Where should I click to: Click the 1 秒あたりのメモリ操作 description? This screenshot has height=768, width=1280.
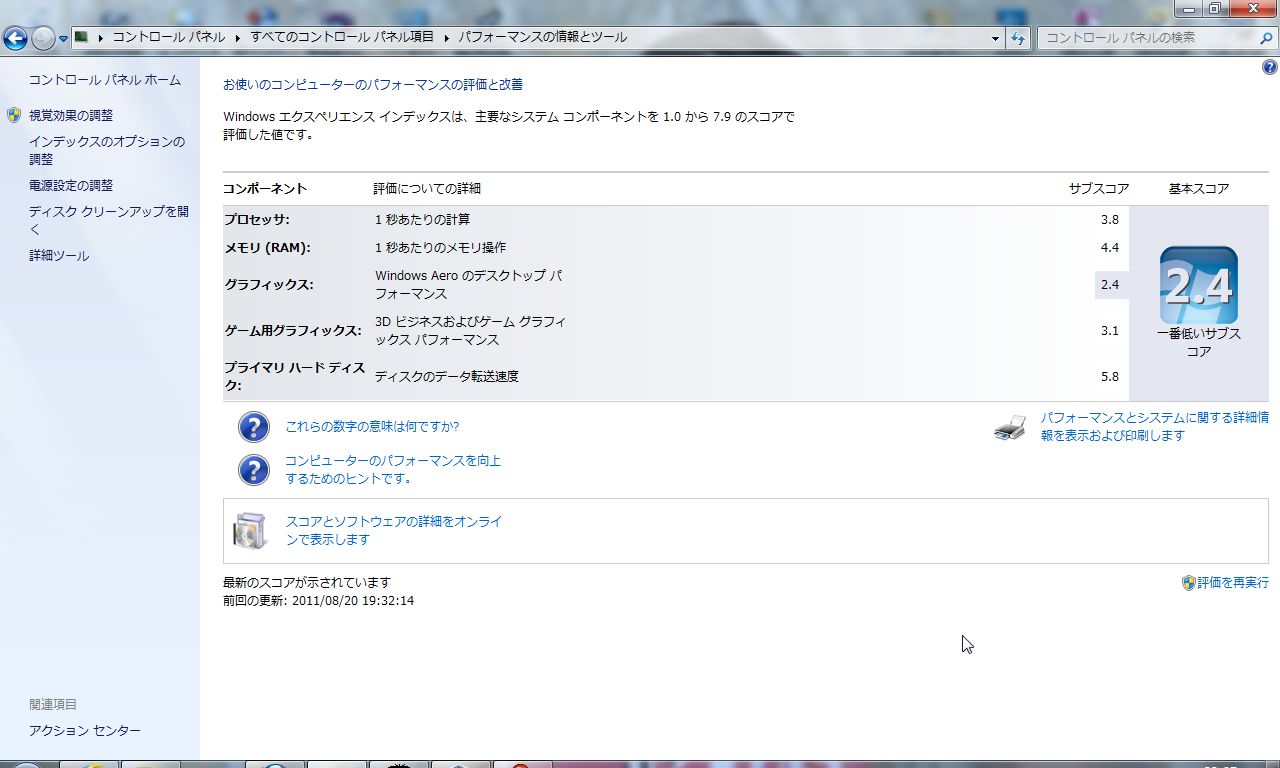click(x=440, y=248)
